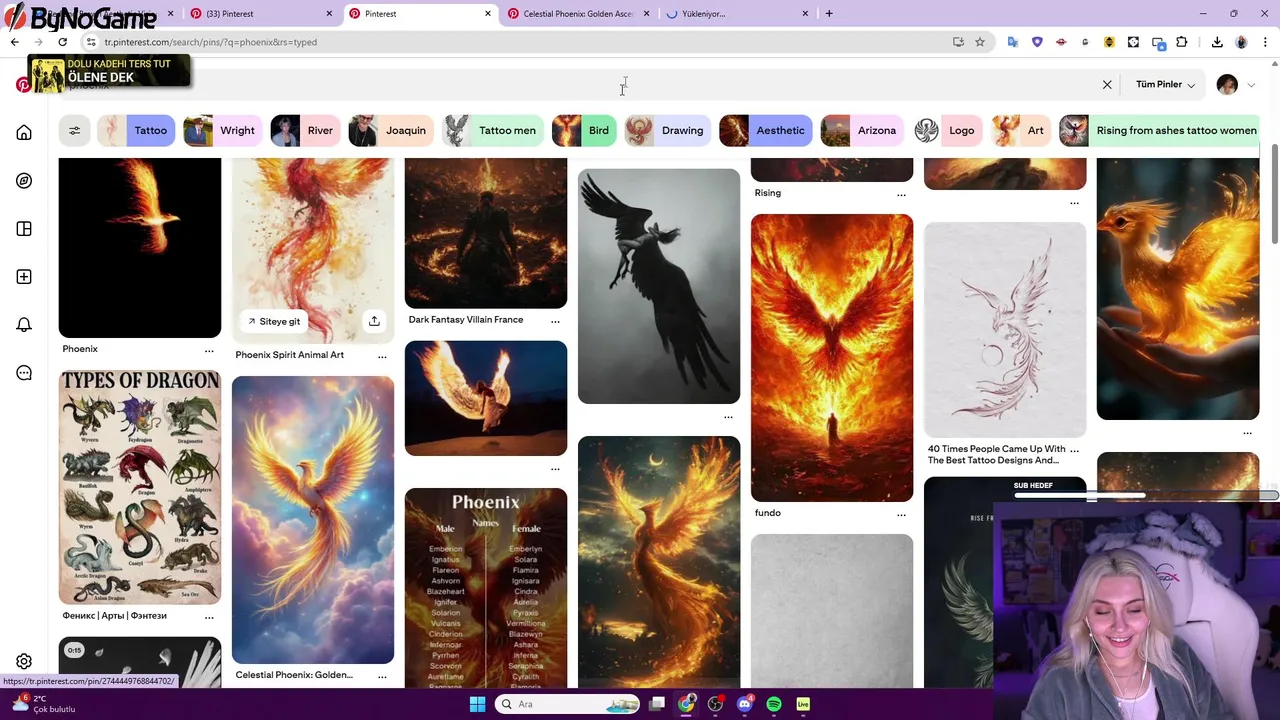This screenshot has height=720, width=1280.
Task: Open a new browser tab
Action: pyautogui.click(x=829, y=14)
